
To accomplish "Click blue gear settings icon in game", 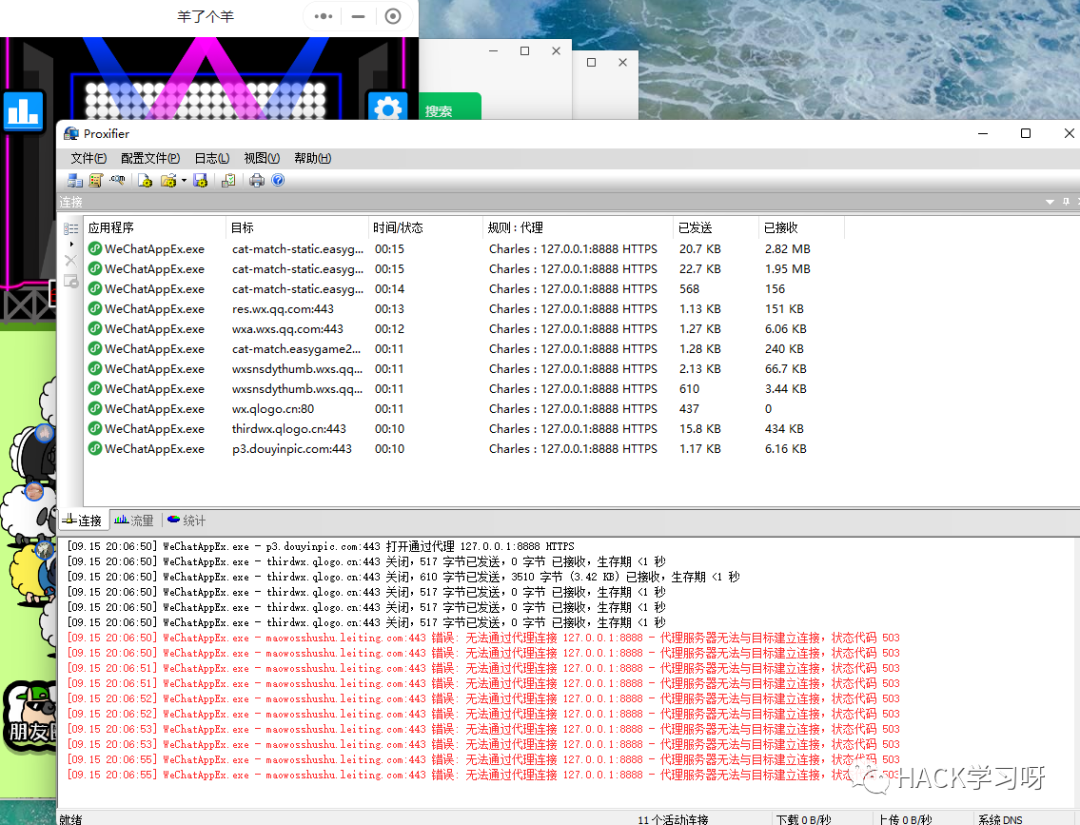I will click(x=388, y=107).
